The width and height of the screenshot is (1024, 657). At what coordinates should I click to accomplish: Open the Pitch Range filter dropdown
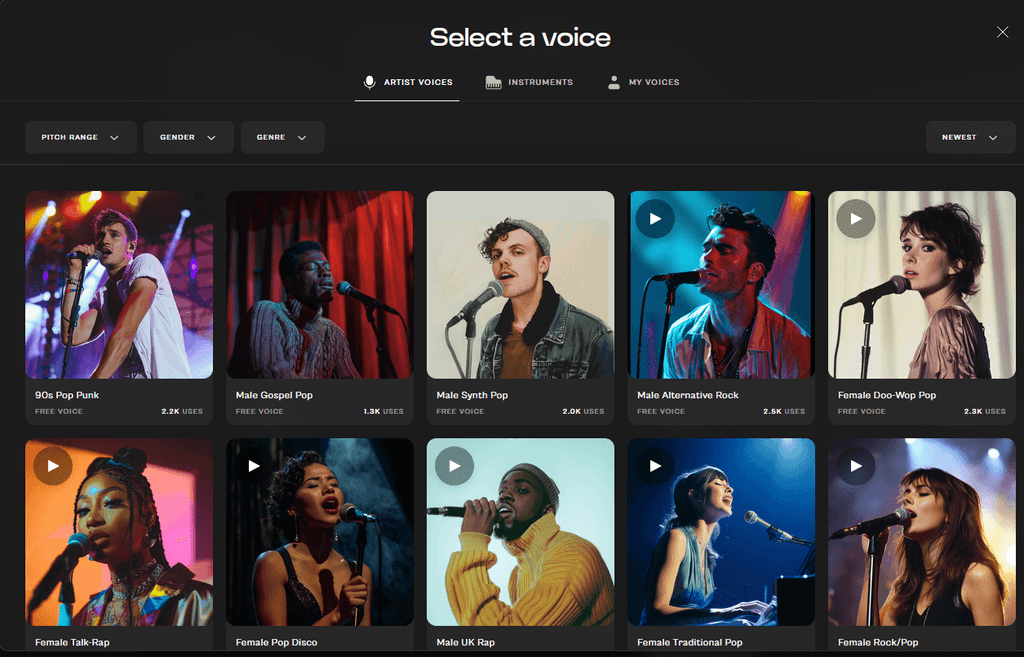tap(80, 137)
